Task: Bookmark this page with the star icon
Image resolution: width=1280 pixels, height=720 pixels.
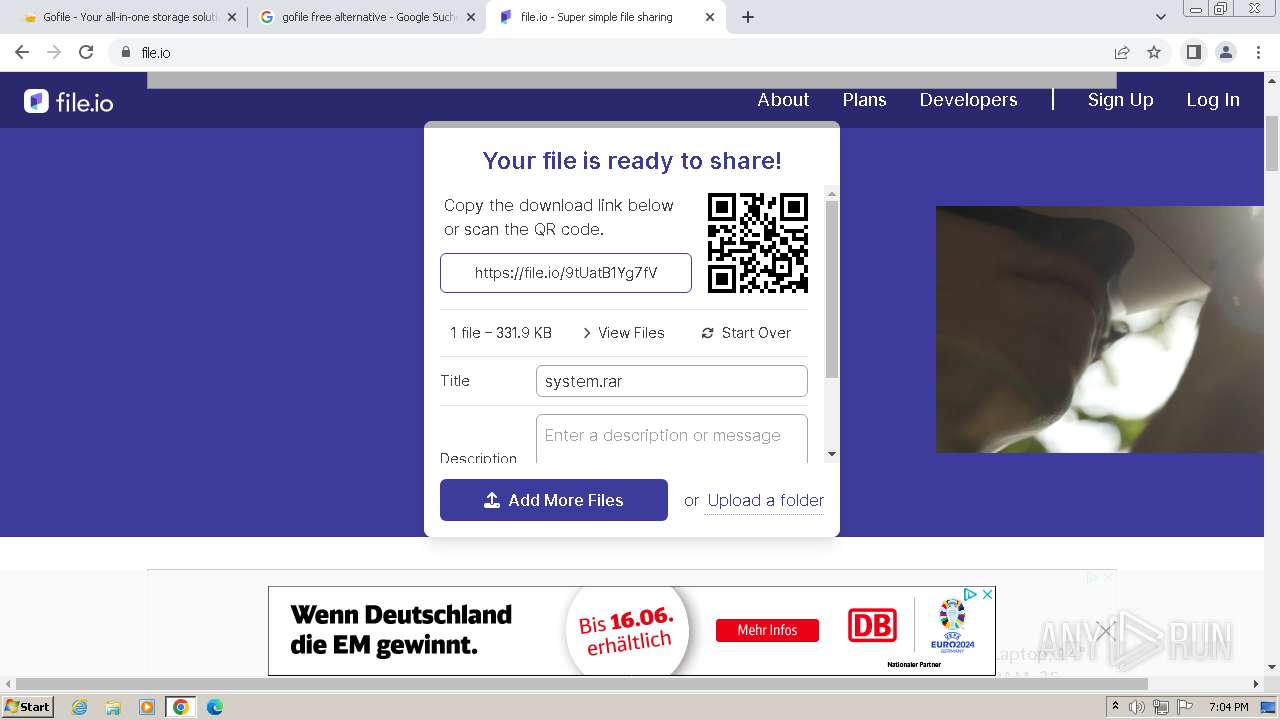Action: click(x=1154, y=52)
